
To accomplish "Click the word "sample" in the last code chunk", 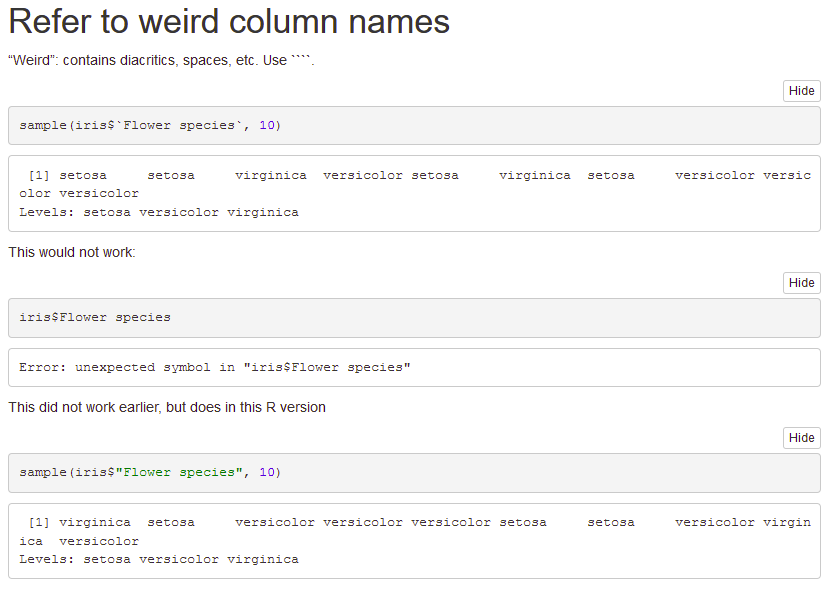I will tap(43, 472).
